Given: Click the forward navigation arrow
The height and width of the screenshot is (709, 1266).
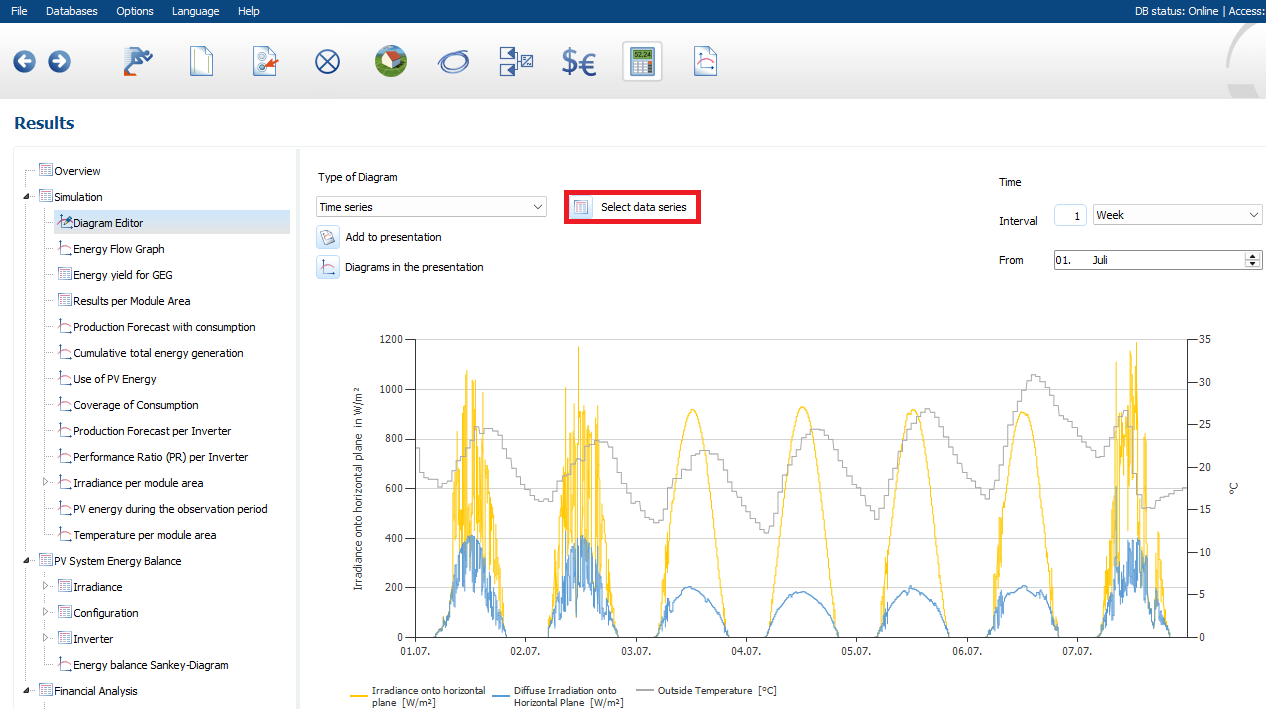Looking at the screenshot, I should [59, 62].
